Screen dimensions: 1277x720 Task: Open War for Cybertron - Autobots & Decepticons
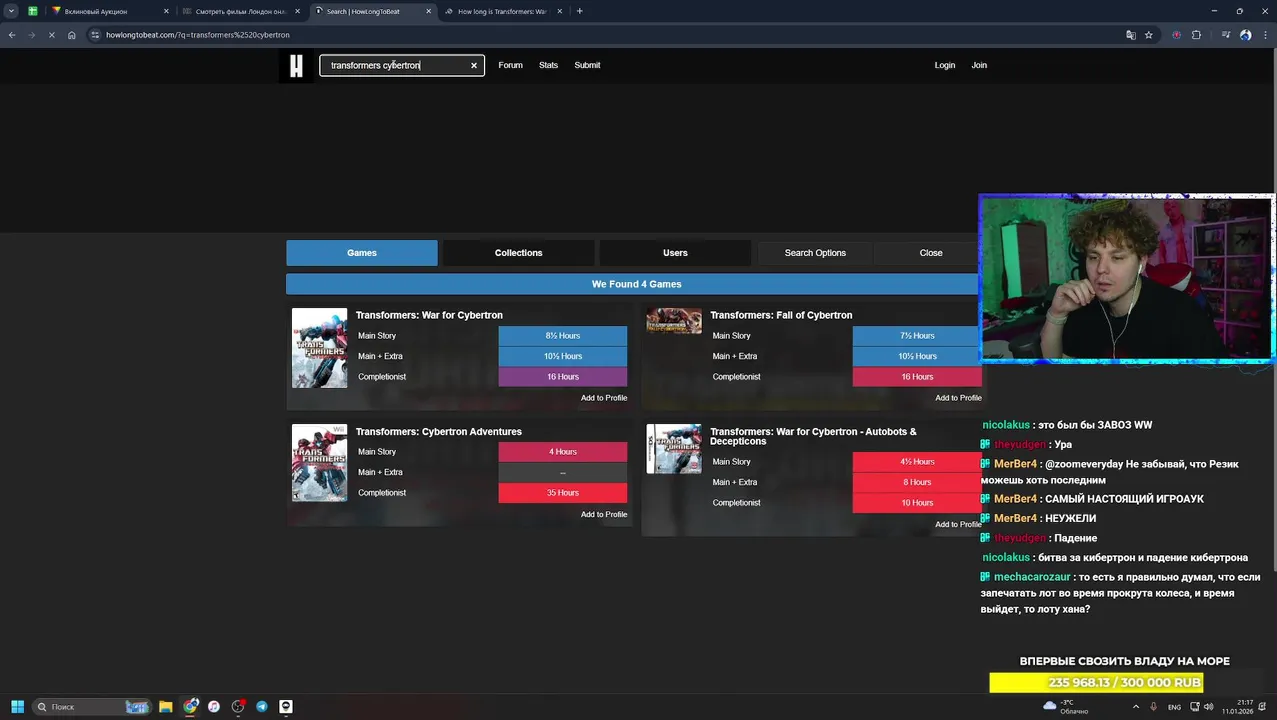[813, 436]
